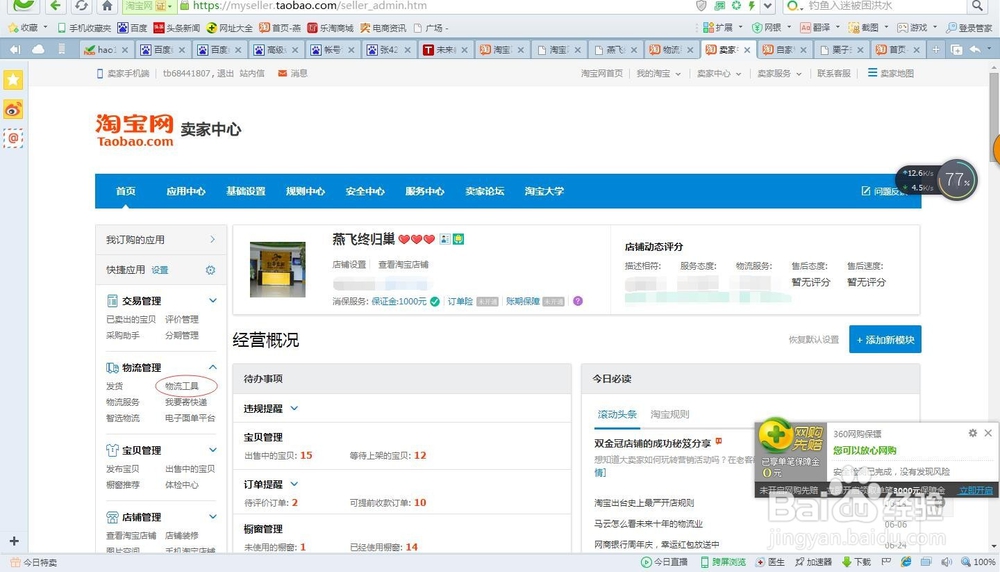Screen dimensions: 1000x572
Task: Open the 应用中心 navigation tab
Action: (186, 191)
